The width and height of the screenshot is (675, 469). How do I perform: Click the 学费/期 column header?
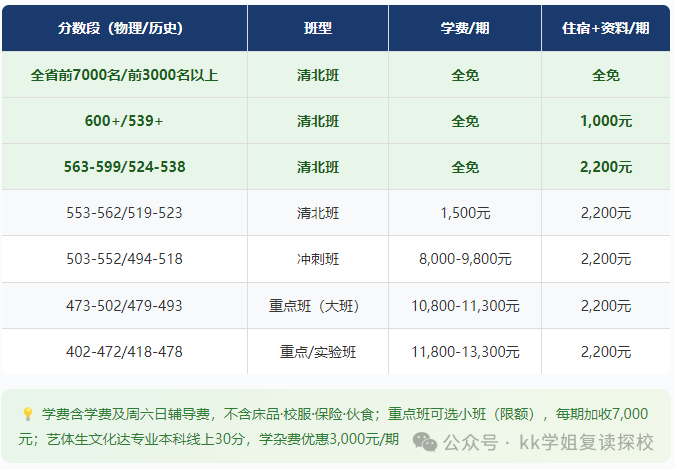point(464,28)
